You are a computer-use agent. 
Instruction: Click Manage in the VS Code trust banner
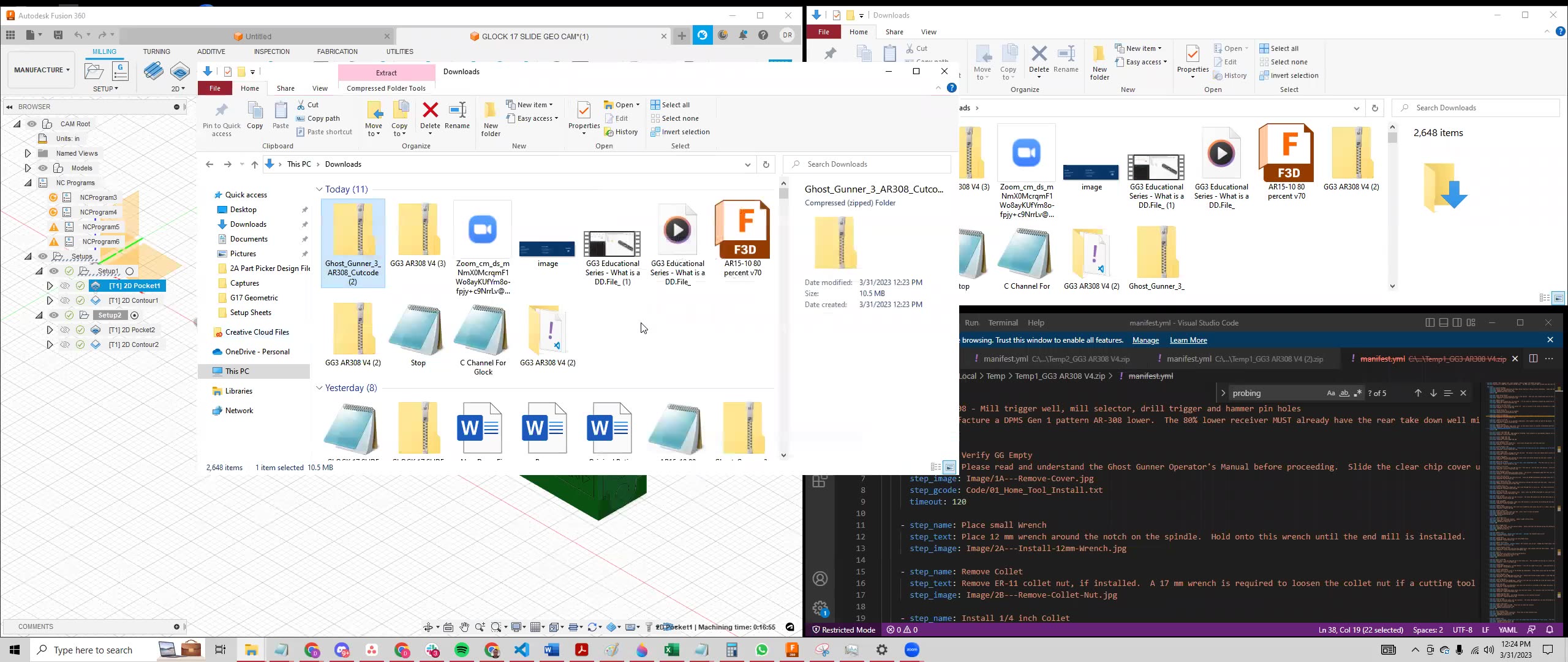(1145, 340)
